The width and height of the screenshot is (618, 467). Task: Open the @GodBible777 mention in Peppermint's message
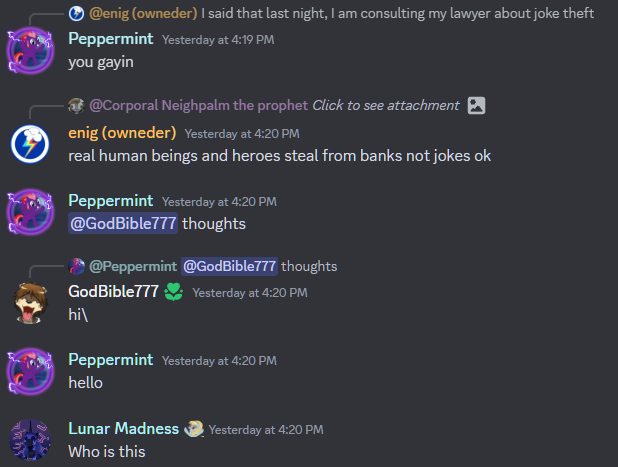click(x=123, y=223)
